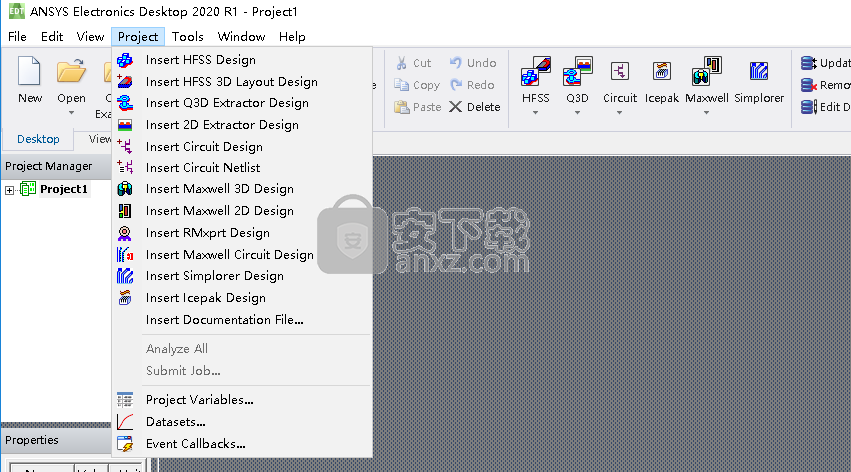Choose Insert Simplorer Design

(x=242, y=276)
